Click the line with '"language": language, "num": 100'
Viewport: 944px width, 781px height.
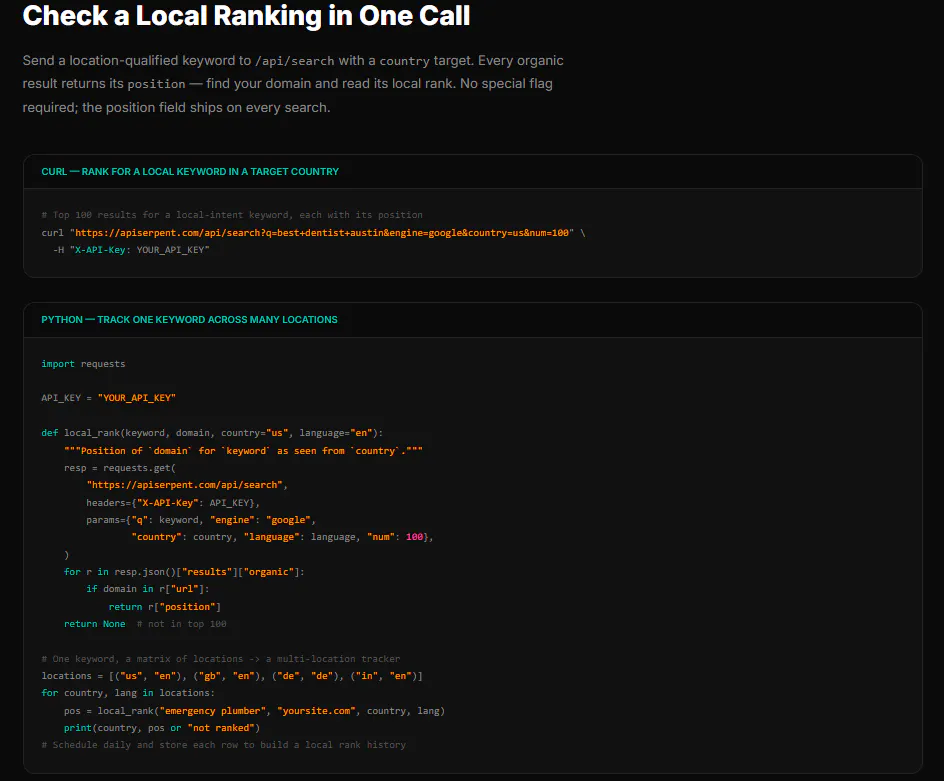(282, 537)
